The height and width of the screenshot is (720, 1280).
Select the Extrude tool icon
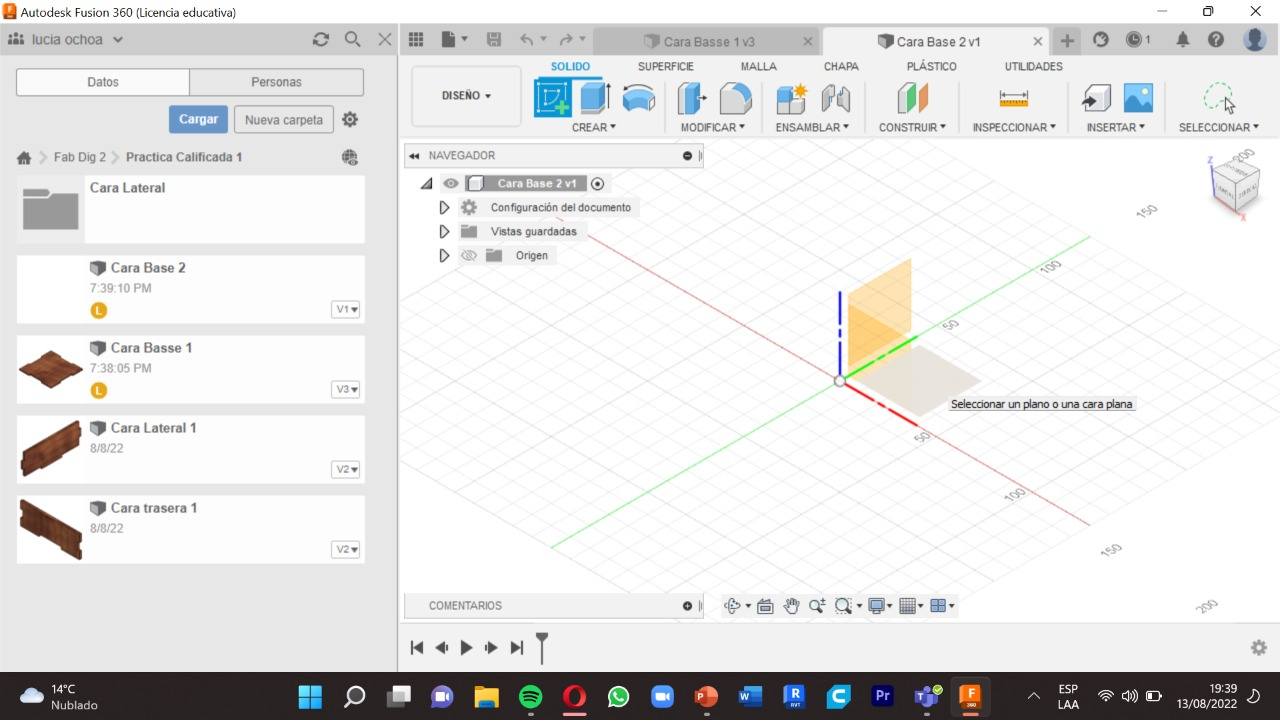coord(596,98)
